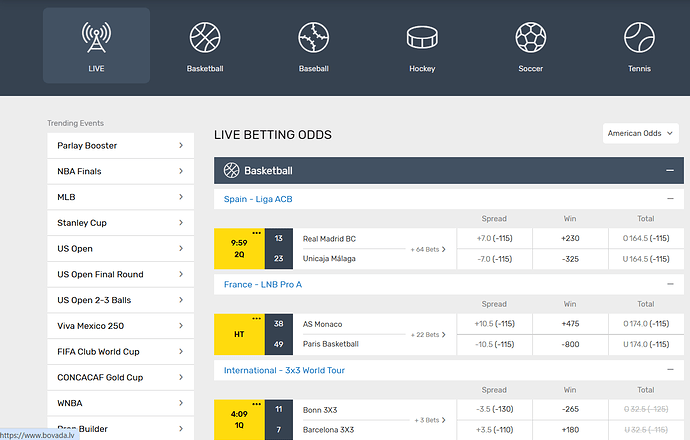Image resolution: width=690 pixels, height=440 pixels.
Task: Open the Hockey puck icon
Action: pos(422,38)
